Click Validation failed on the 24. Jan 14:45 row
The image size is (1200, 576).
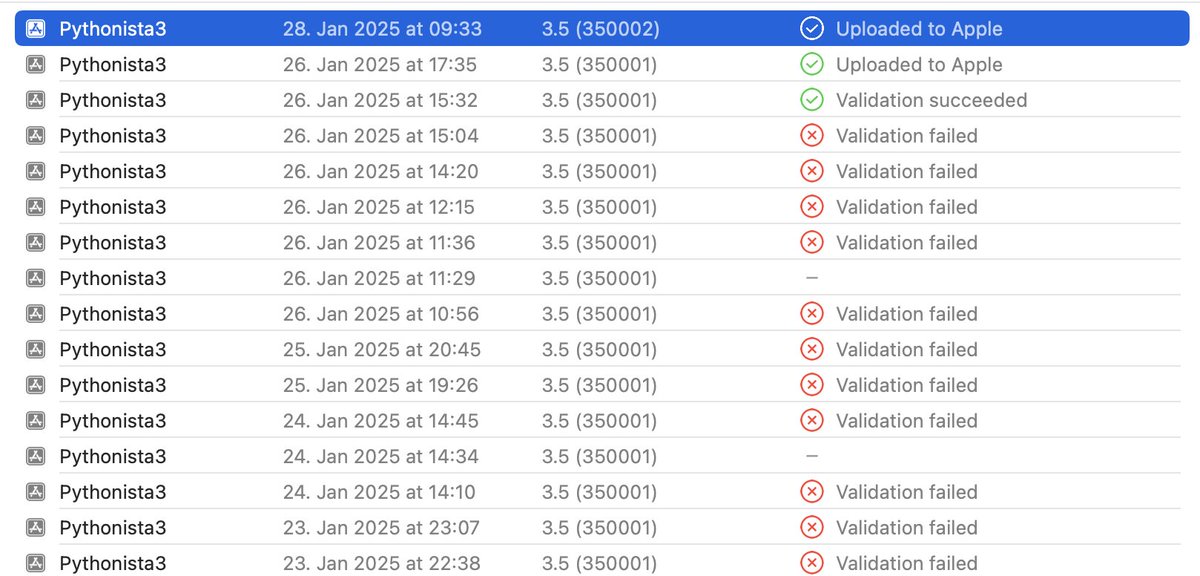click(907, 421)
